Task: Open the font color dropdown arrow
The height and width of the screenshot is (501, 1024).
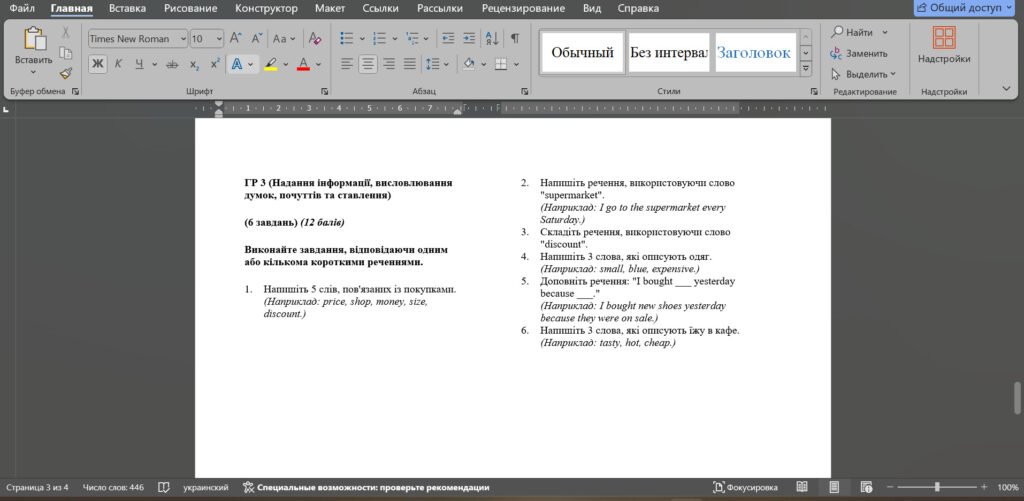Action: pos(319,64)
